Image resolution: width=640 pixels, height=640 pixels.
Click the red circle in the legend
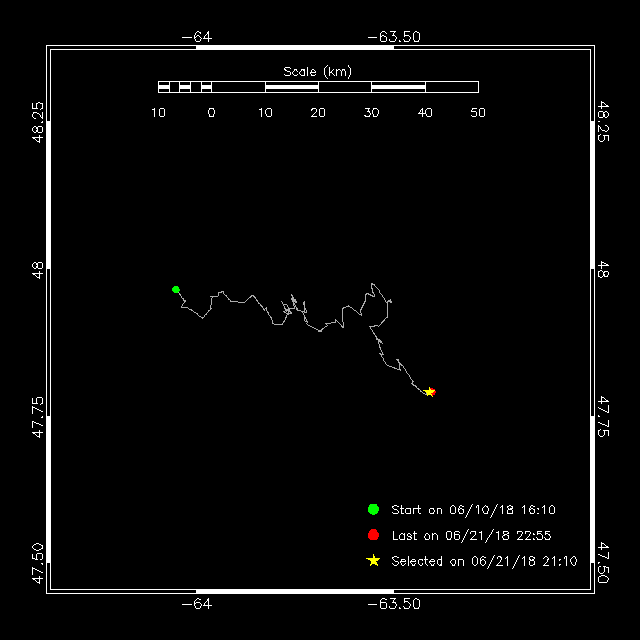pos(373,535)
